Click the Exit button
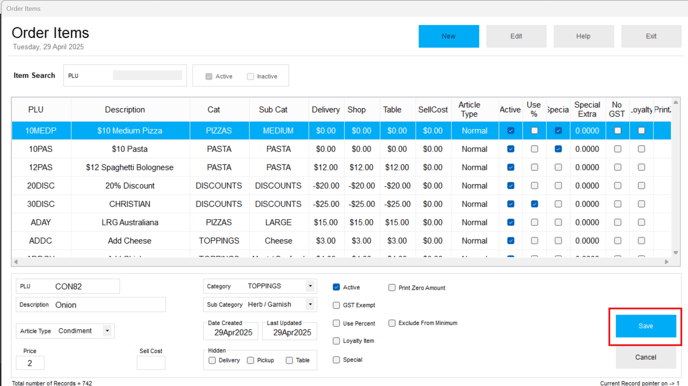Screen dimensions: 688x386 click(651, 36)
